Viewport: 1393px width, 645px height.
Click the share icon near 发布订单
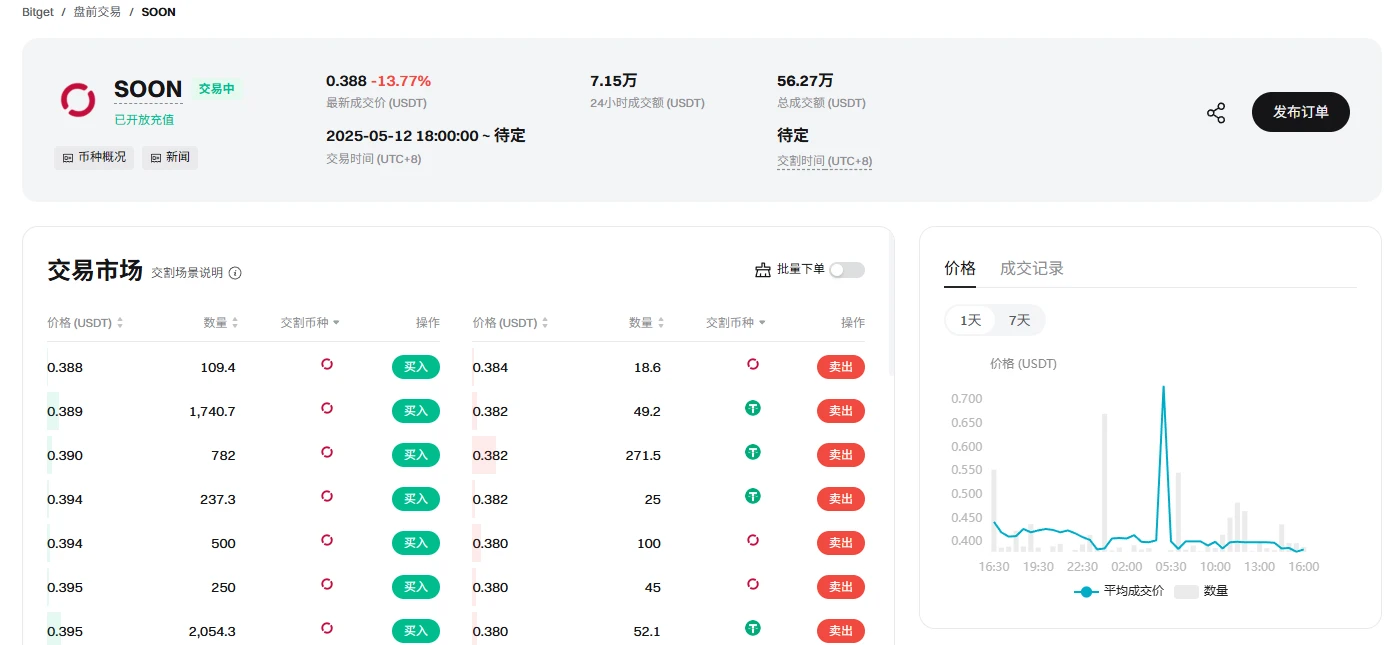[1216, 112]
